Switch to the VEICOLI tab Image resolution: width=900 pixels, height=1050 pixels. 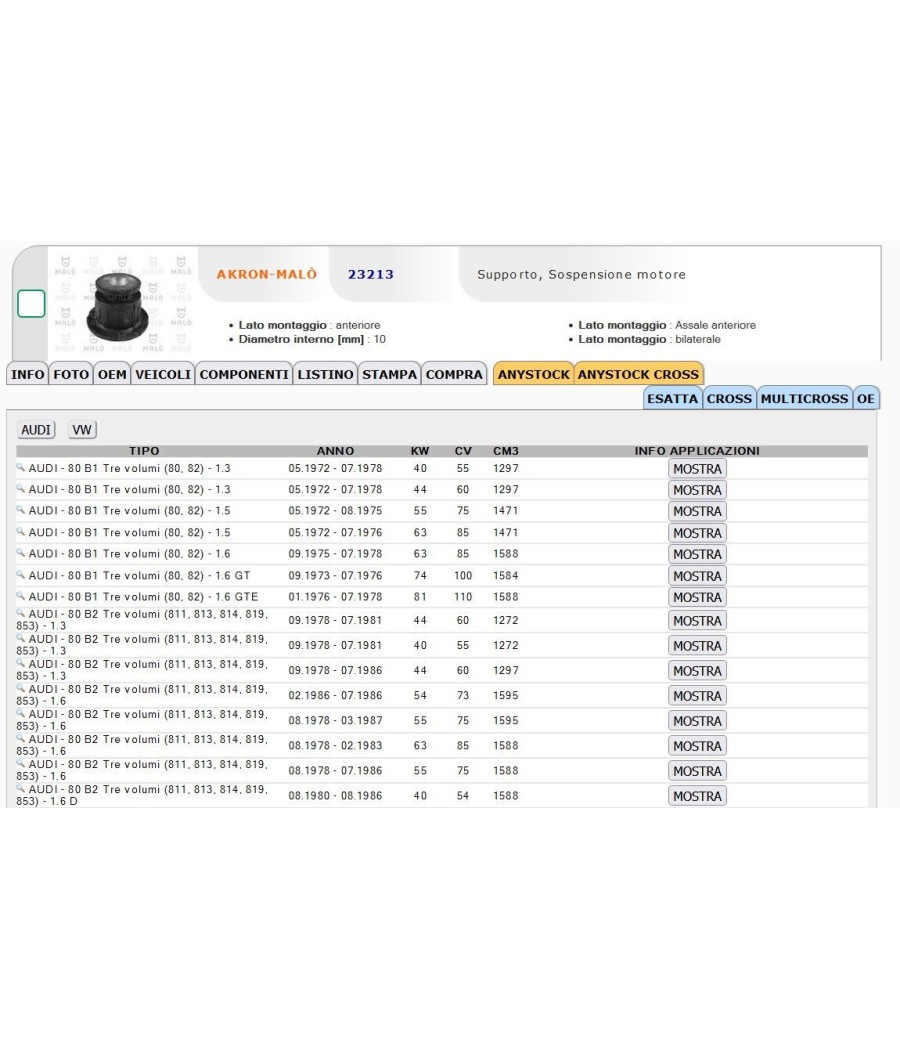pyautogui.click(x=163, y=374)
